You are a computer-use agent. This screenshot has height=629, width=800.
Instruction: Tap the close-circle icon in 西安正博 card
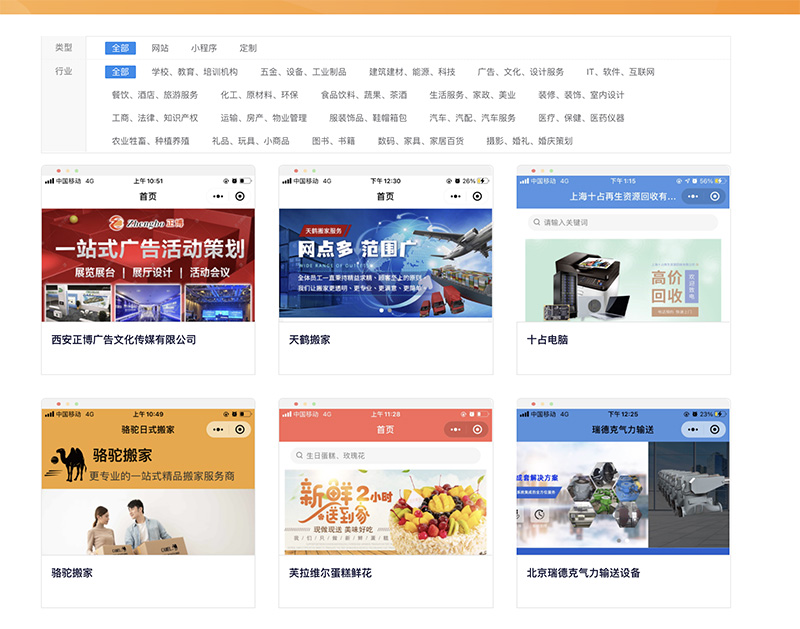coord(240,196)
